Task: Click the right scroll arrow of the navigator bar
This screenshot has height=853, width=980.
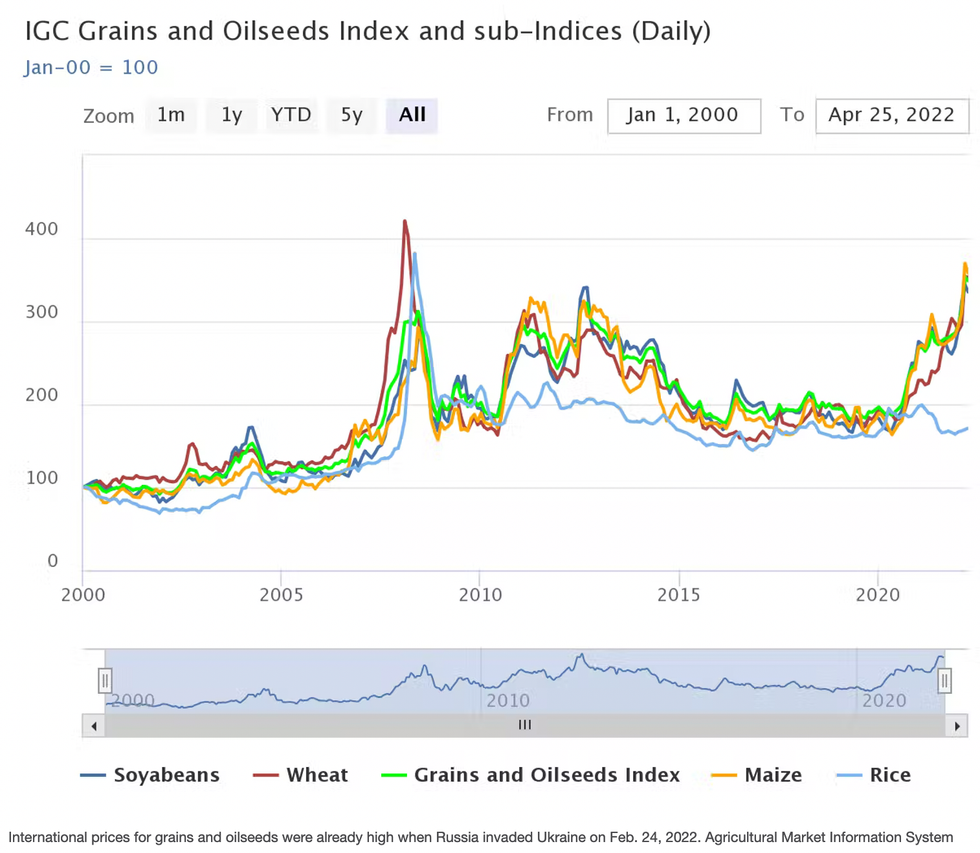Action: click(958, 726)
